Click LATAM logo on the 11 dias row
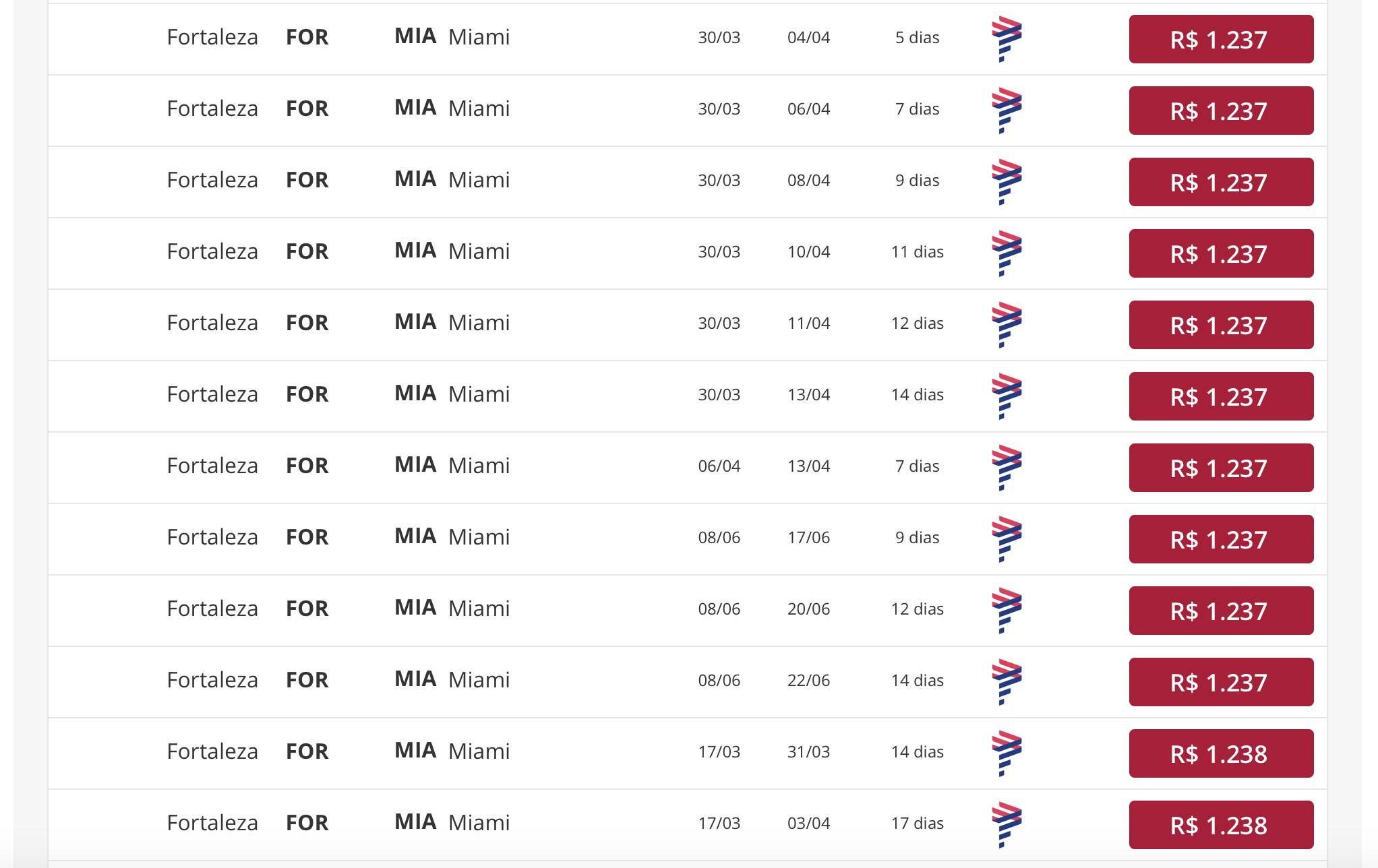 click(x=1007, y=253)
